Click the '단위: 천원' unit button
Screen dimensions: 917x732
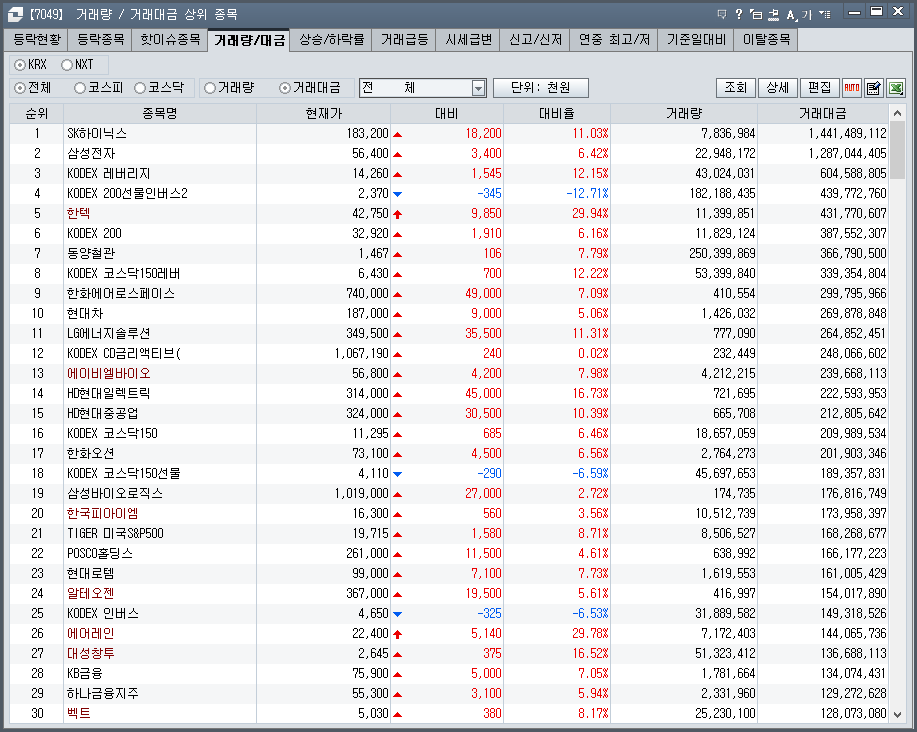coord(540,88)
